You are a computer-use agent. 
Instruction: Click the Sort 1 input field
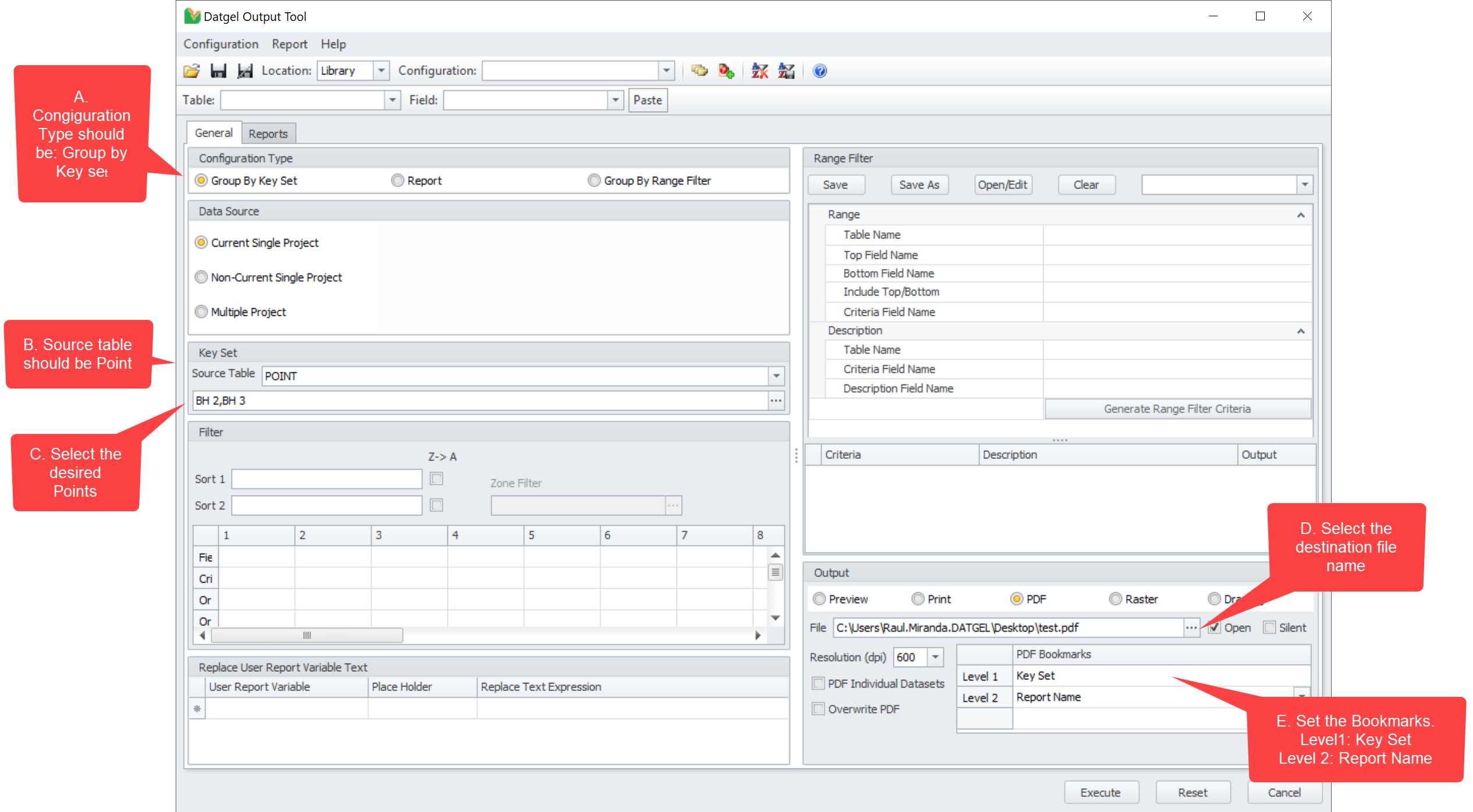(326, 479)
